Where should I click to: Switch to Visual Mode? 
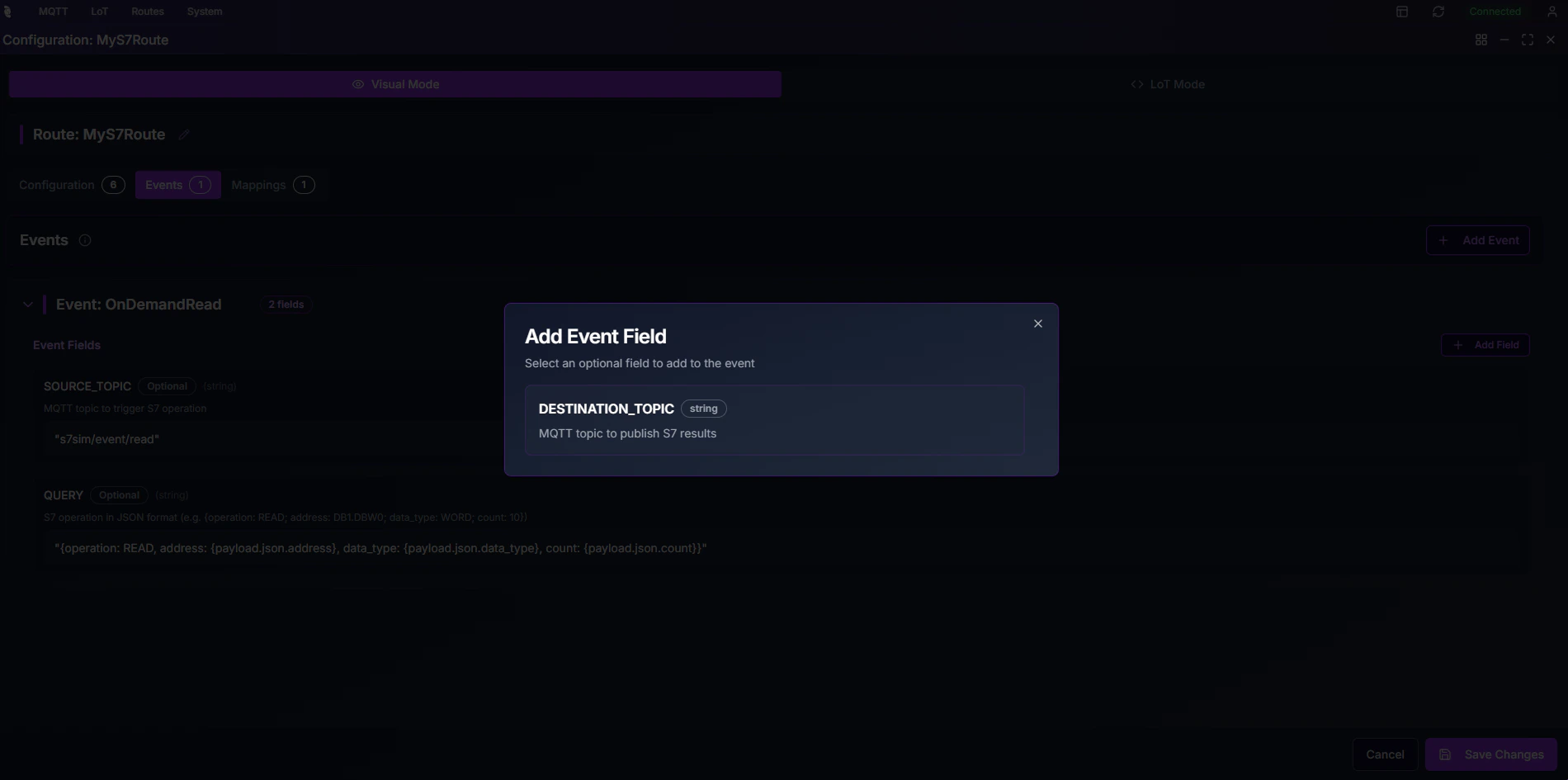394,83
